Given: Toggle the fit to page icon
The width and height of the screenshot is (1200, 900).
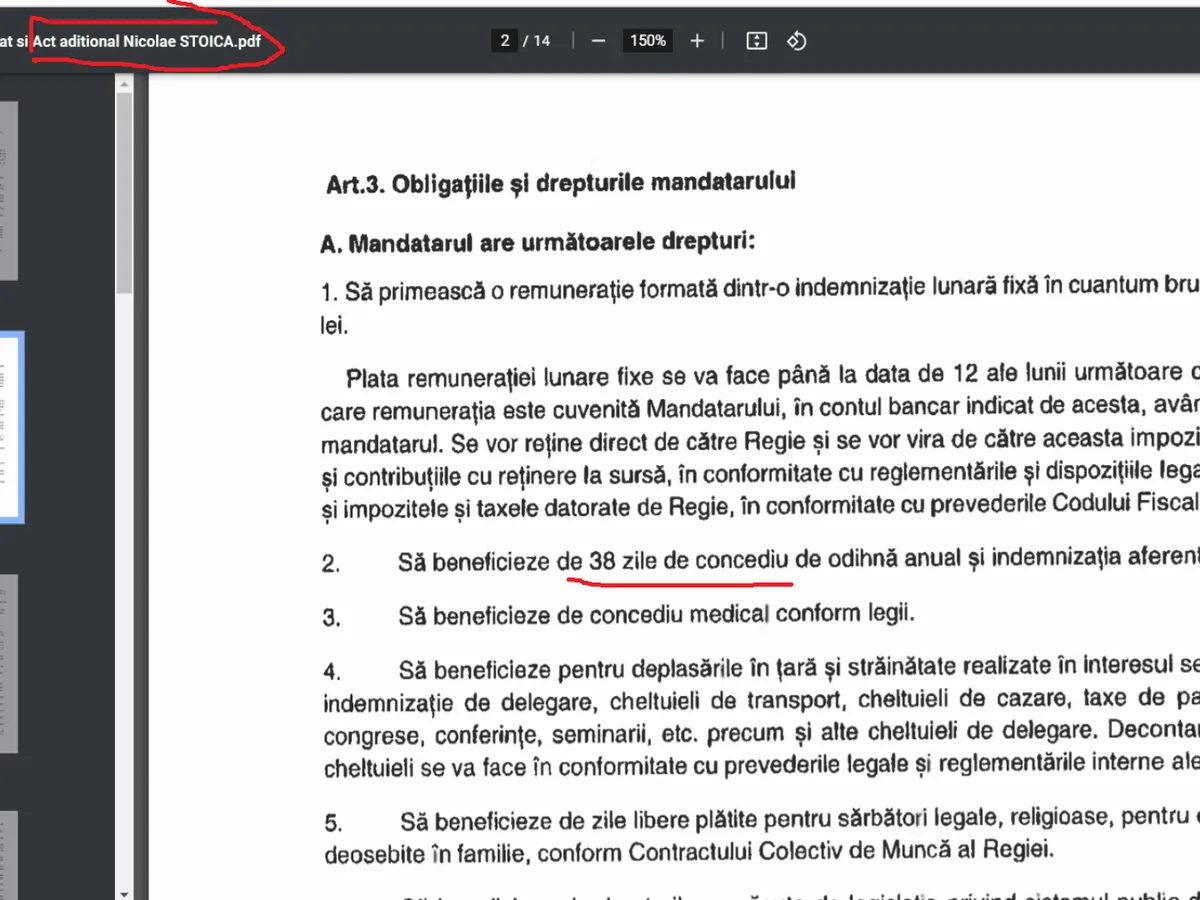Looking at the screenshot, I should coord(757,41).
